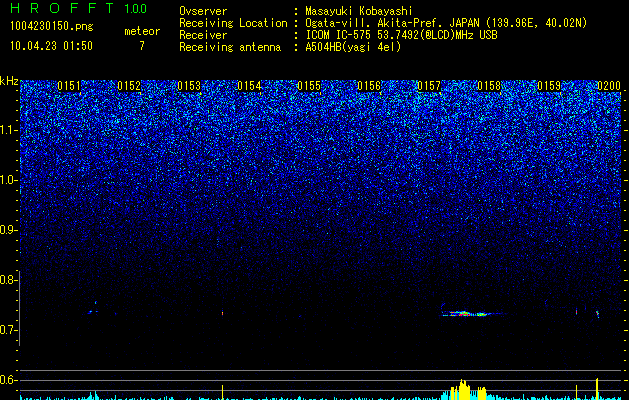Click the Ovserver field label
This screenshot has height=400, width=629.
pos(203,11)
